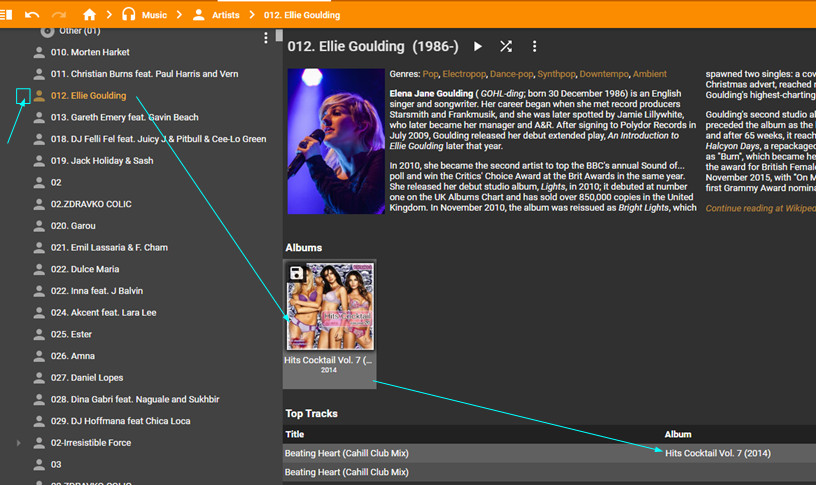The image size is (816, 485).
Task: Shuffle Ellie Goulding tracks
Action: [506, 47]
